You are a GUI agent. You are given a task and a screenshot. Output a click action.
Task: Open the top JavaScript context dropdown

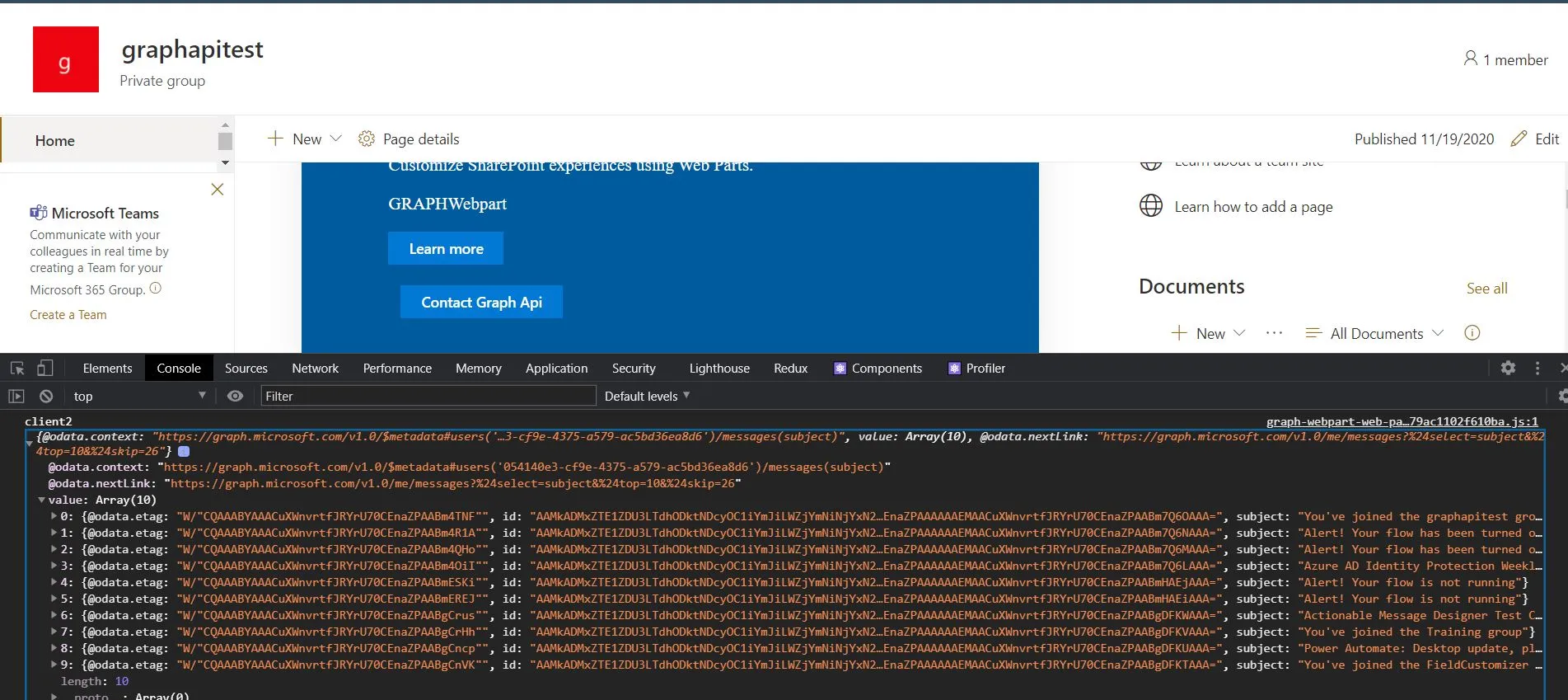click(x=138, y=397)
